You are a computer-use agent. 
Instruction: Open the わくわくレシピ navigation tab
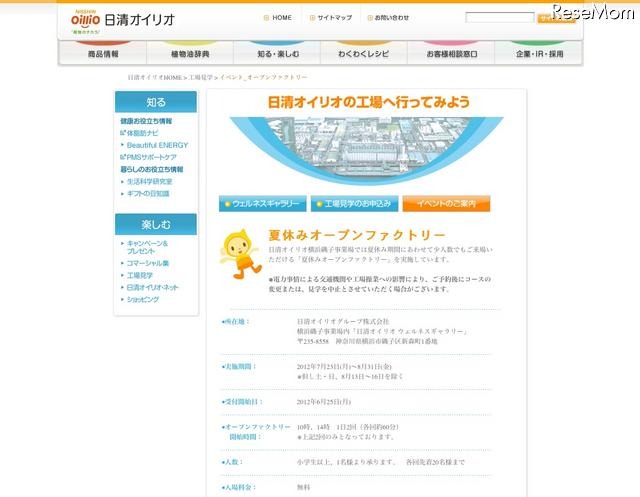click(364, 53)
